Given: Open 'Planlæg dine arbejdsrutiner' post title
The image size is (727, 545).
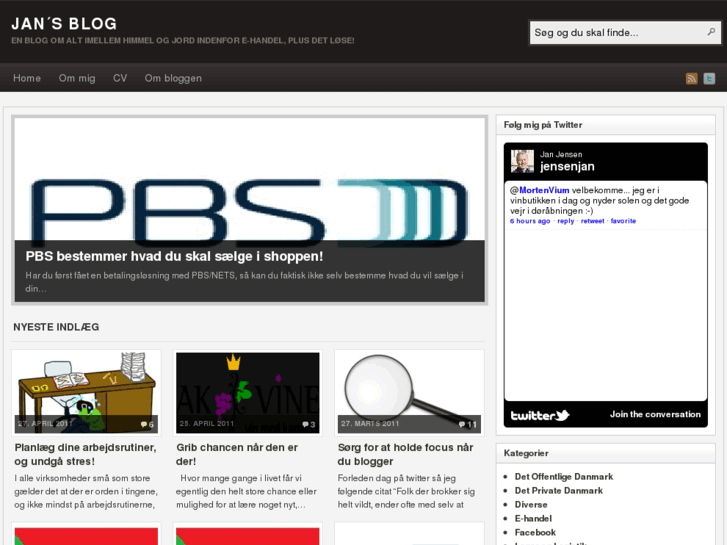Looking at the screenshot, I should (85, 454).
